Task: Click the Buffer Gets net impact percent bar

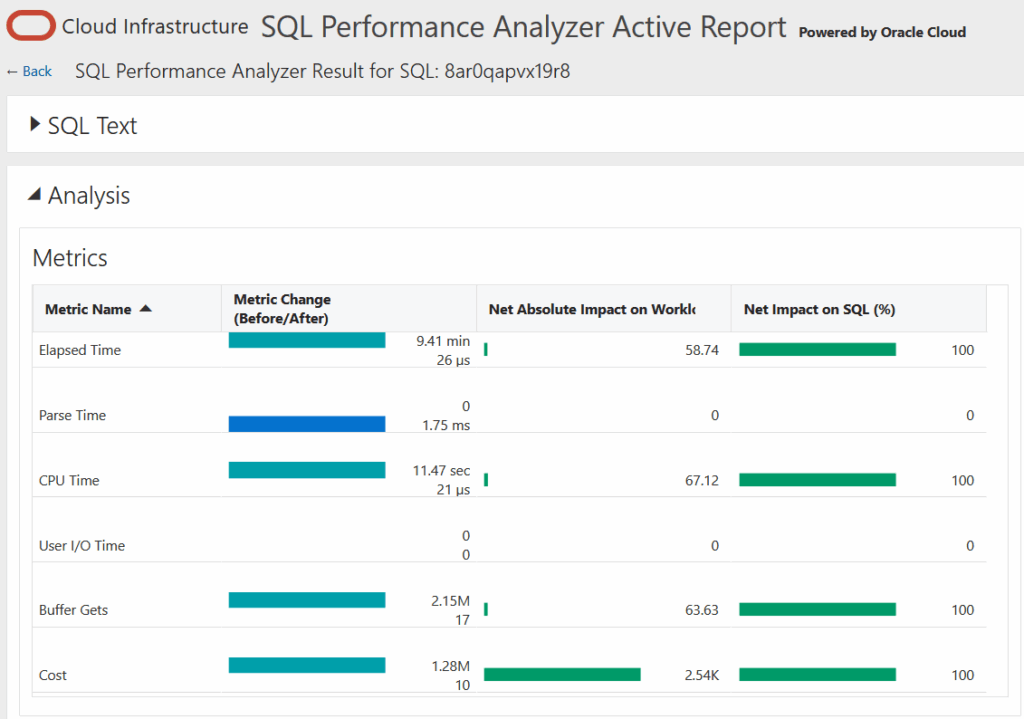Action: pos(817,610)
